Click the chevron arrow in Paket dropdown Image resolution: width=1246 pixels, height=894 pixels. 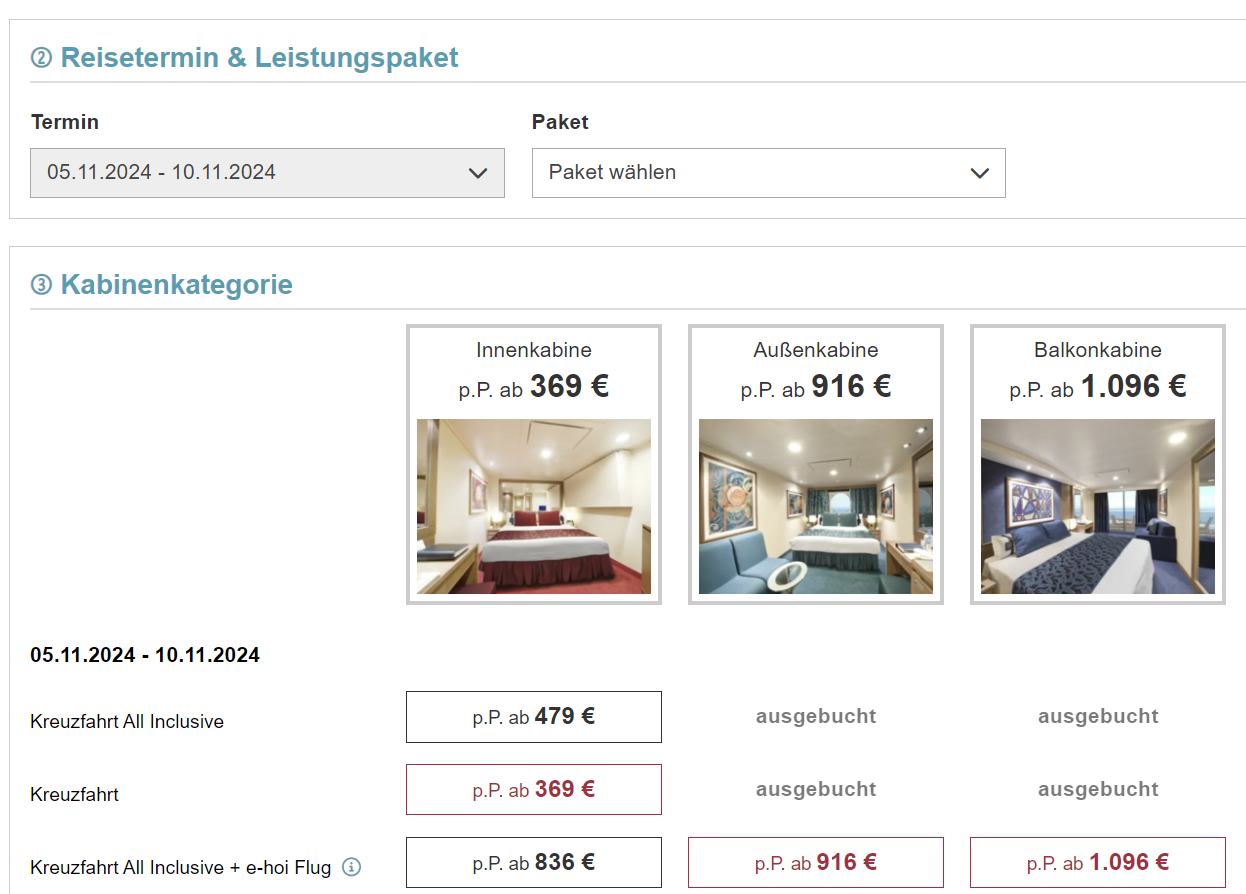click(979, 173)
